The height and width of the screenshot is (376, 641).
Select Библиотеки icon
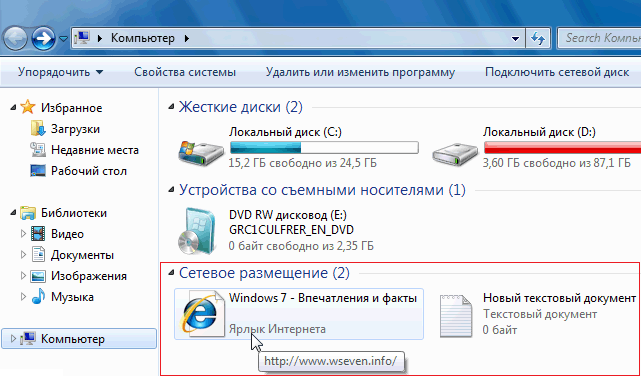28,213
